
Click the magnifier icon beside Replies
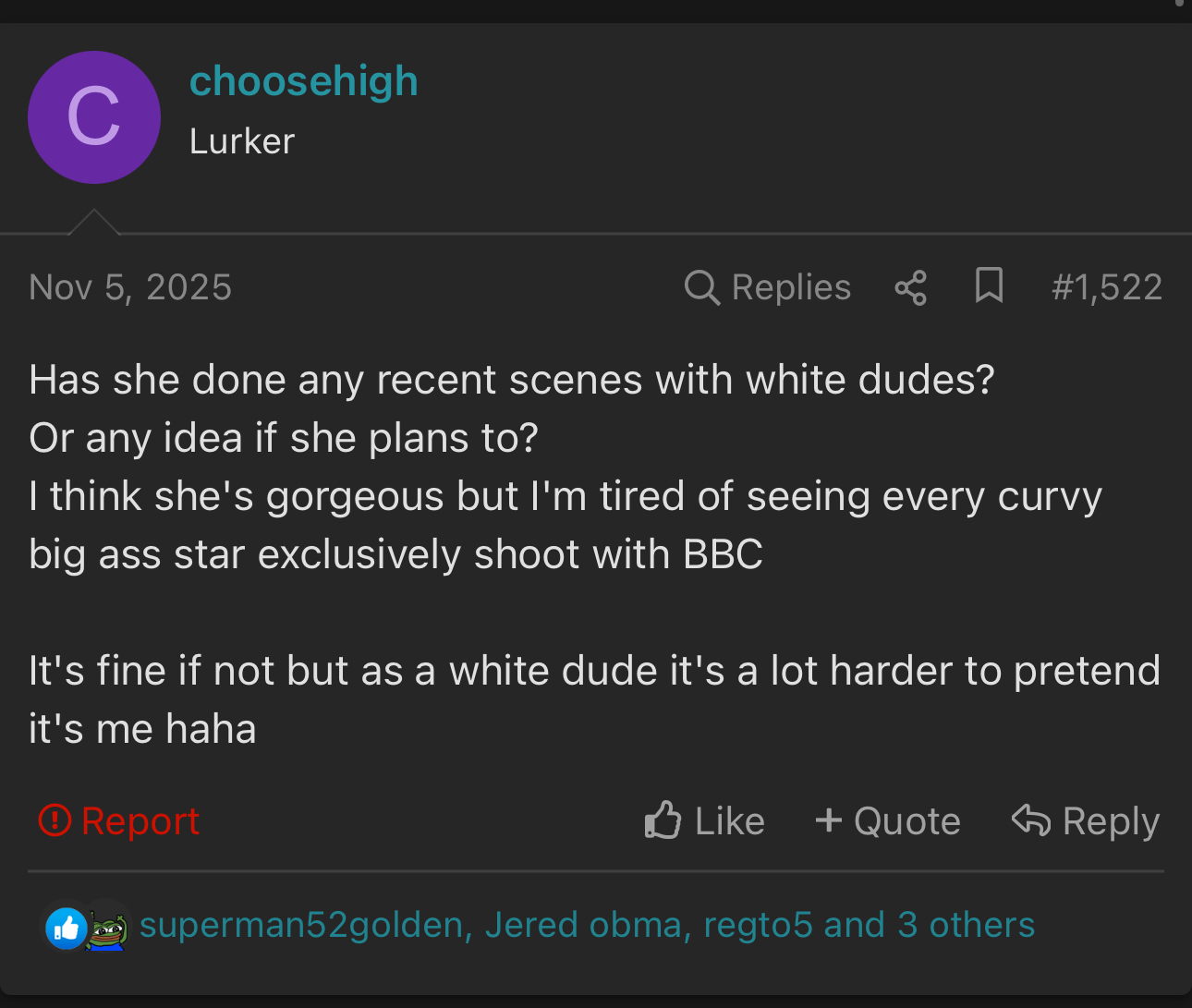[701, 287]
